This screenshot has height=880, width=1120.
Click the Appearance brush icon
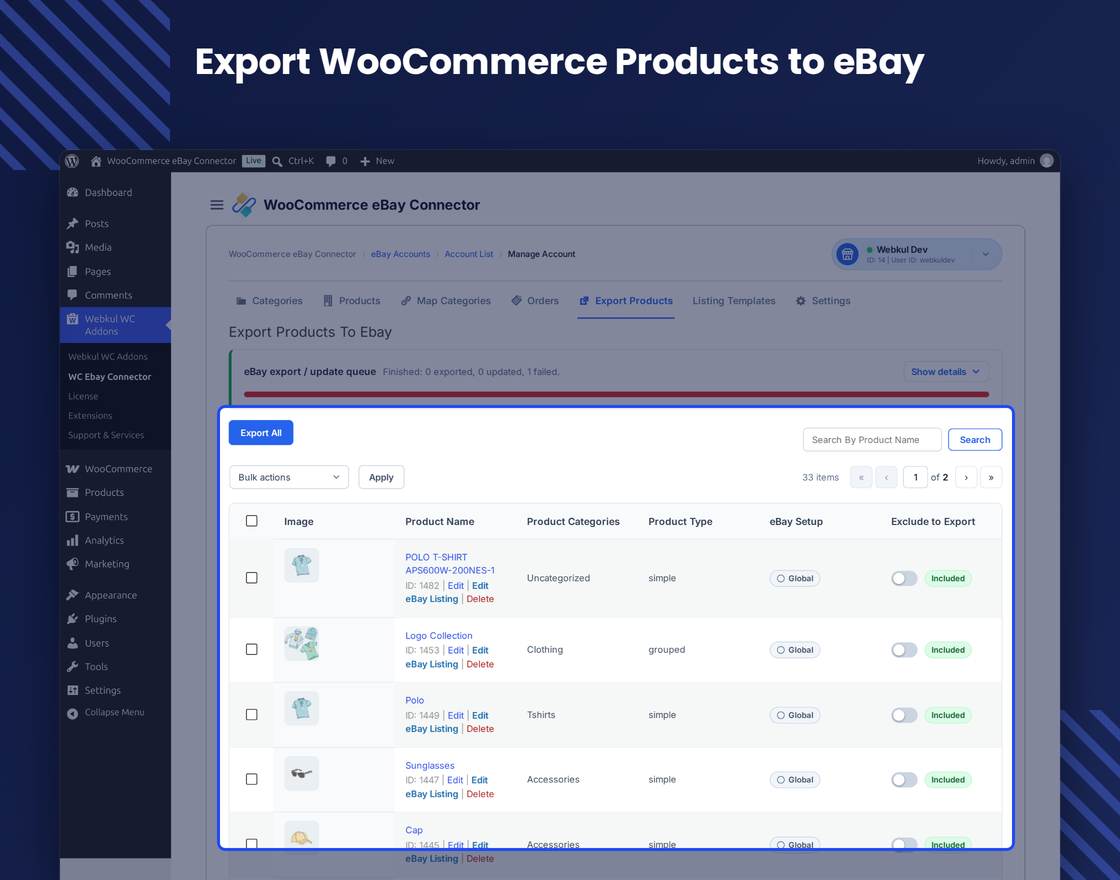73,595
